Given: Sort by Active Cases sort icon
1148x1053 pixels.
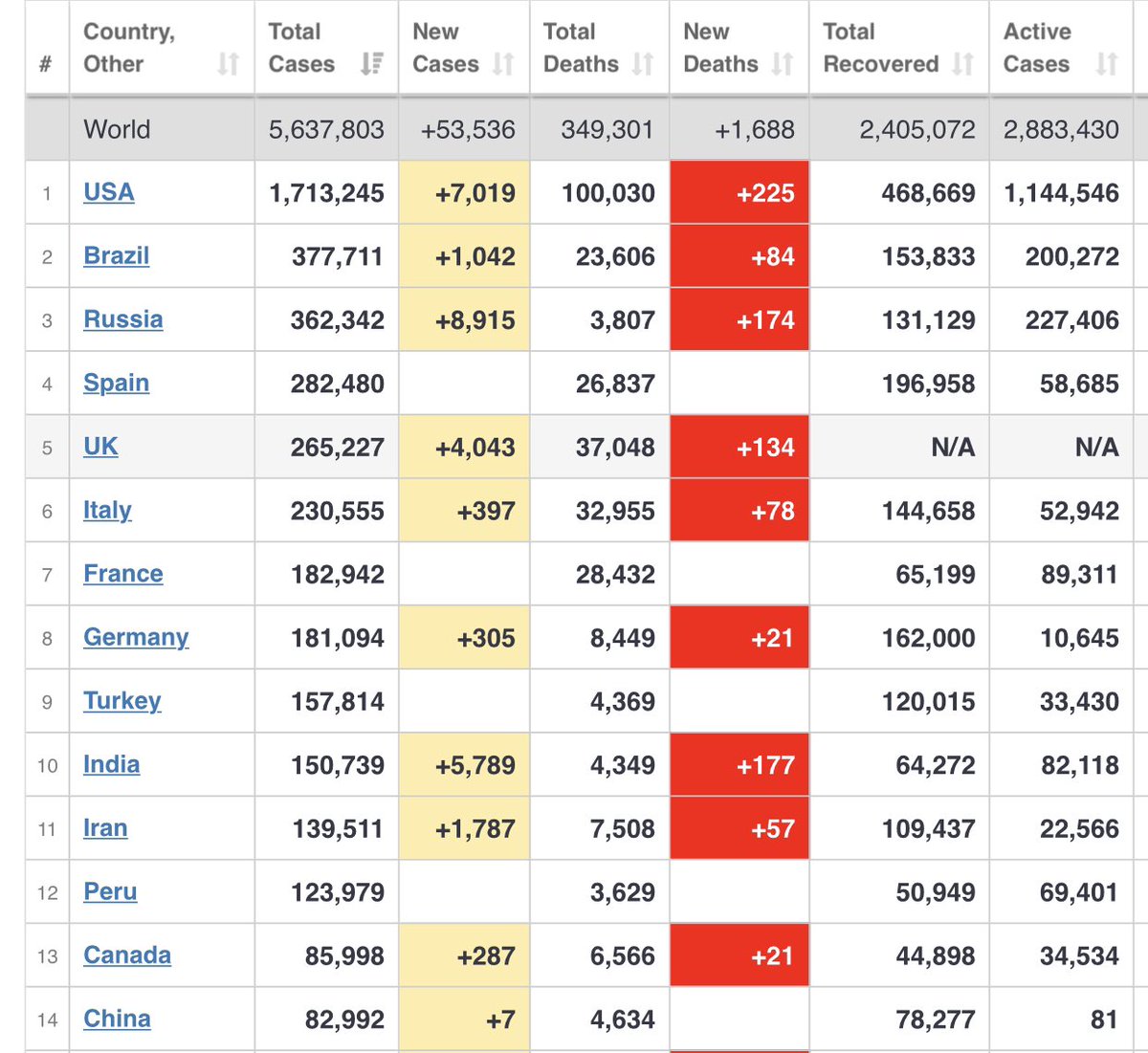Looking at the screenshot, I should [1107, 64].
